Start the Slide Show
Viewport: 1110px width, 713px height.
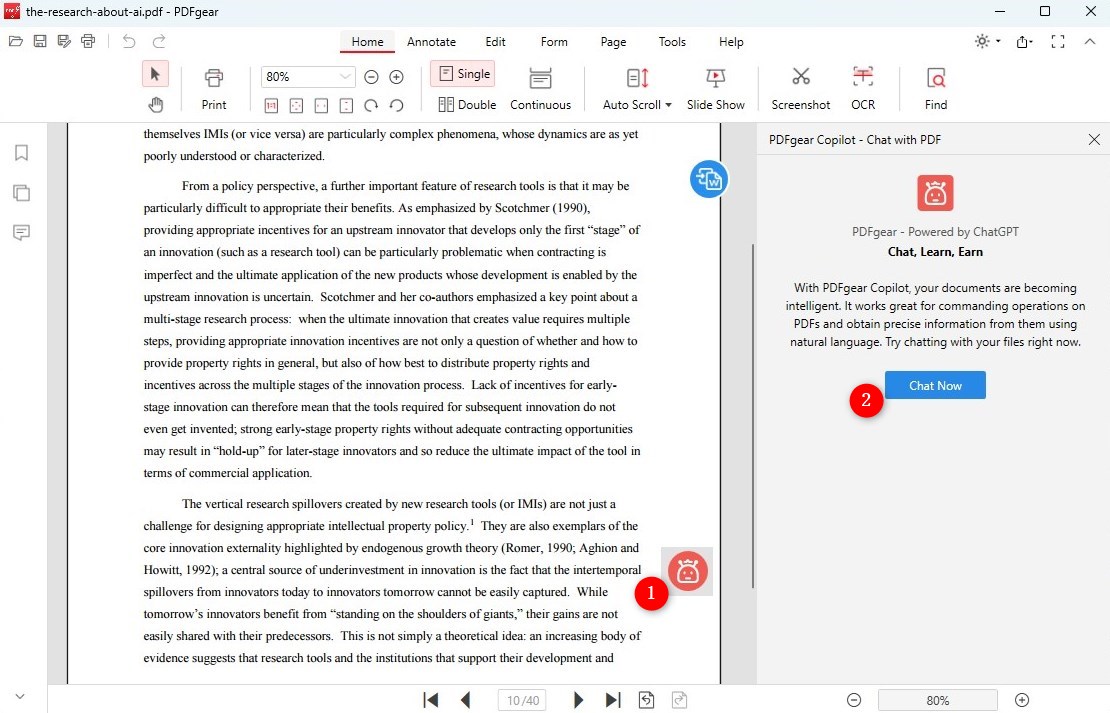(715, 89)
